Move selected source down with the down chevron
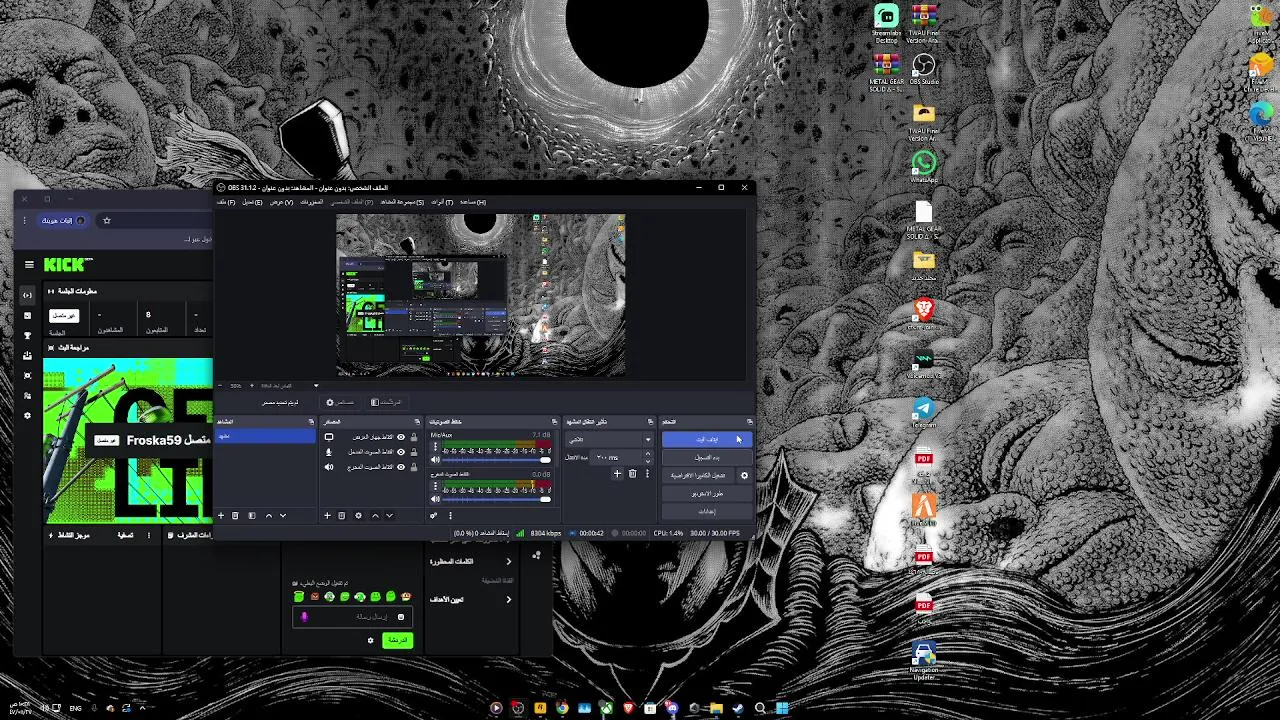The height and width of the screenshot is (720, 1280). [x=389, y=516]
